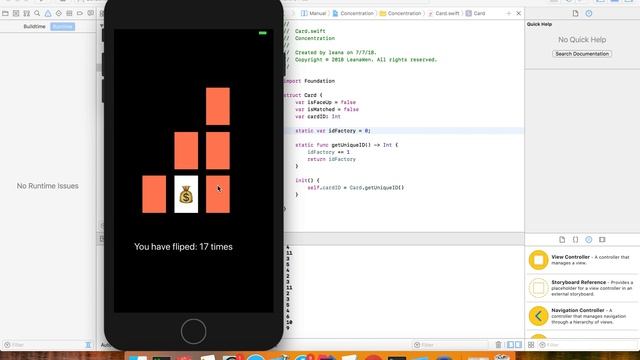Open the Debug navigator icon

pyautogui.click(x=69, y=13)
